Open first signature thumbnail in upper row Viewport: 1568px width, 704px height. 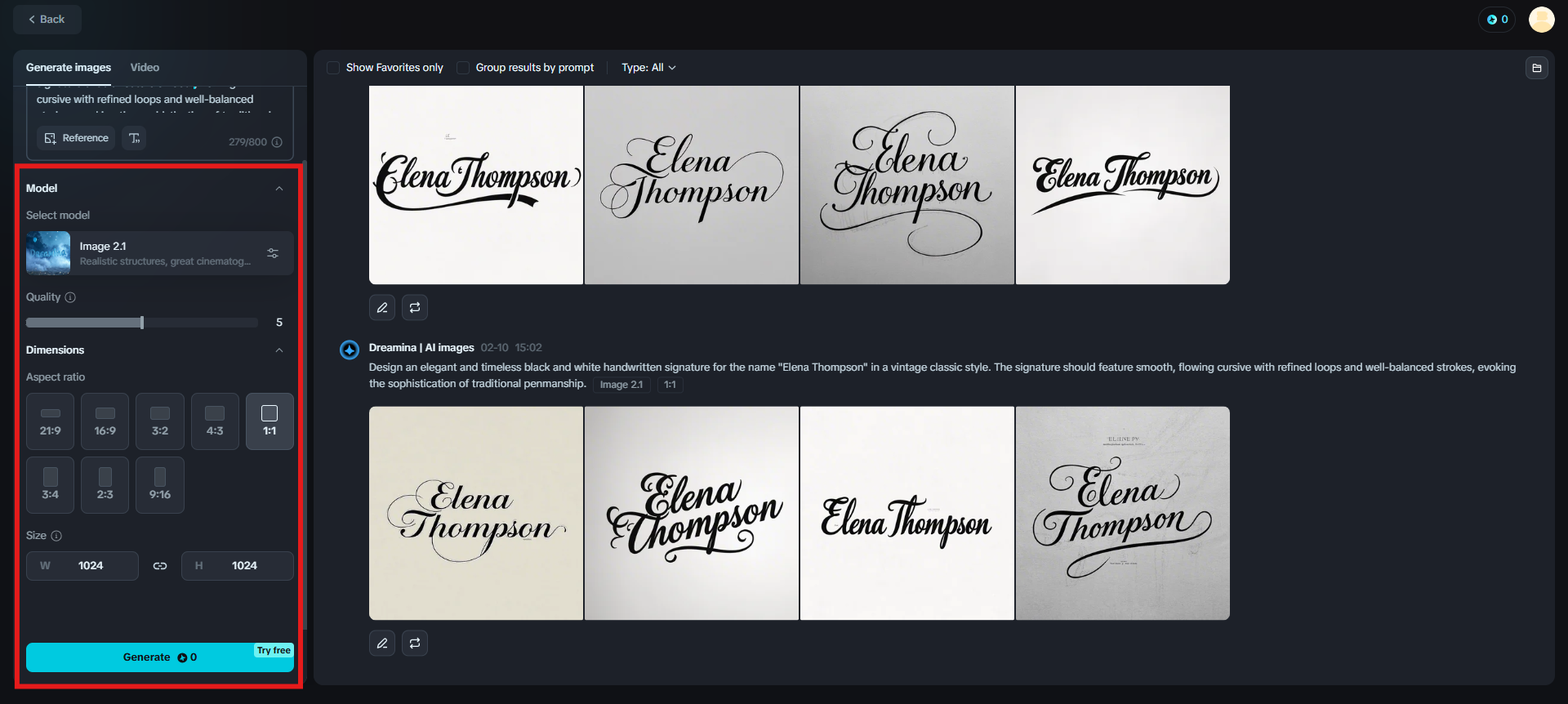click(476, 185)
